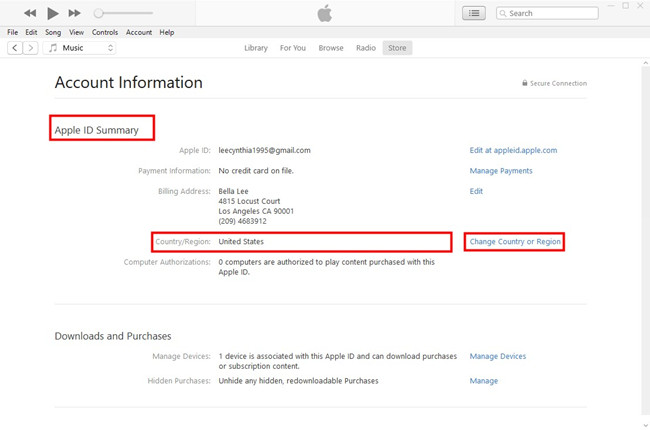Click the phone number (209) 4683912
Viewport: 650px width, 430px height.
(243, 221)
